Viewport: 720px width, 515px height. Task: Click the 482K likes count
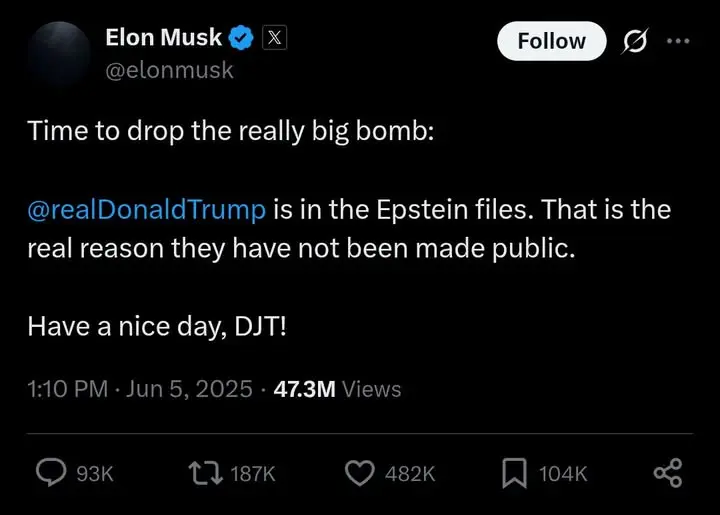pyautogui.click(x=410, y=474)
